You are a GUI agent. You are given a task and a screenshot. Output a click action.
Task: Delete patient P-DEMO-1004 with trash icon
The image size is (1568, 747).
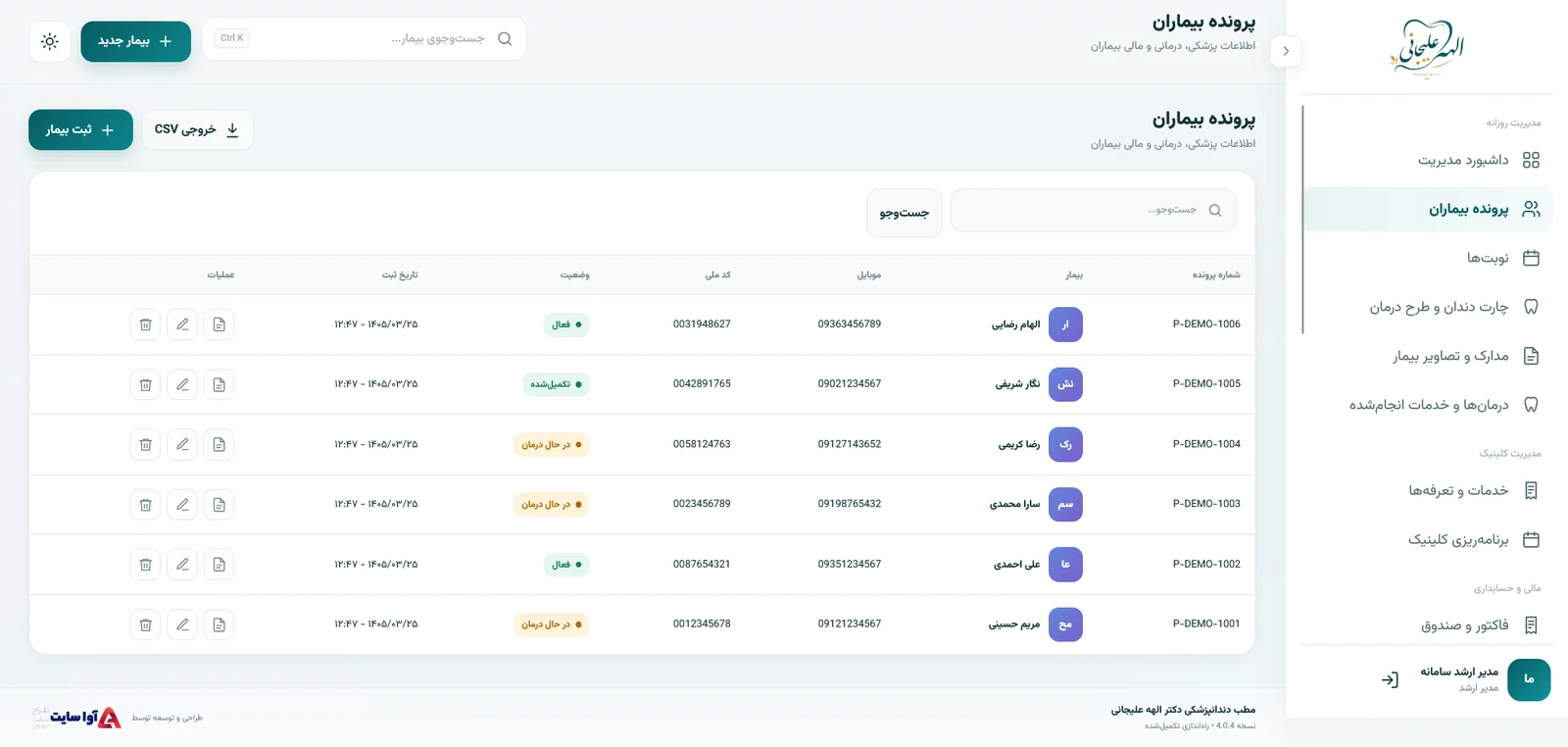tap(145, 444)
